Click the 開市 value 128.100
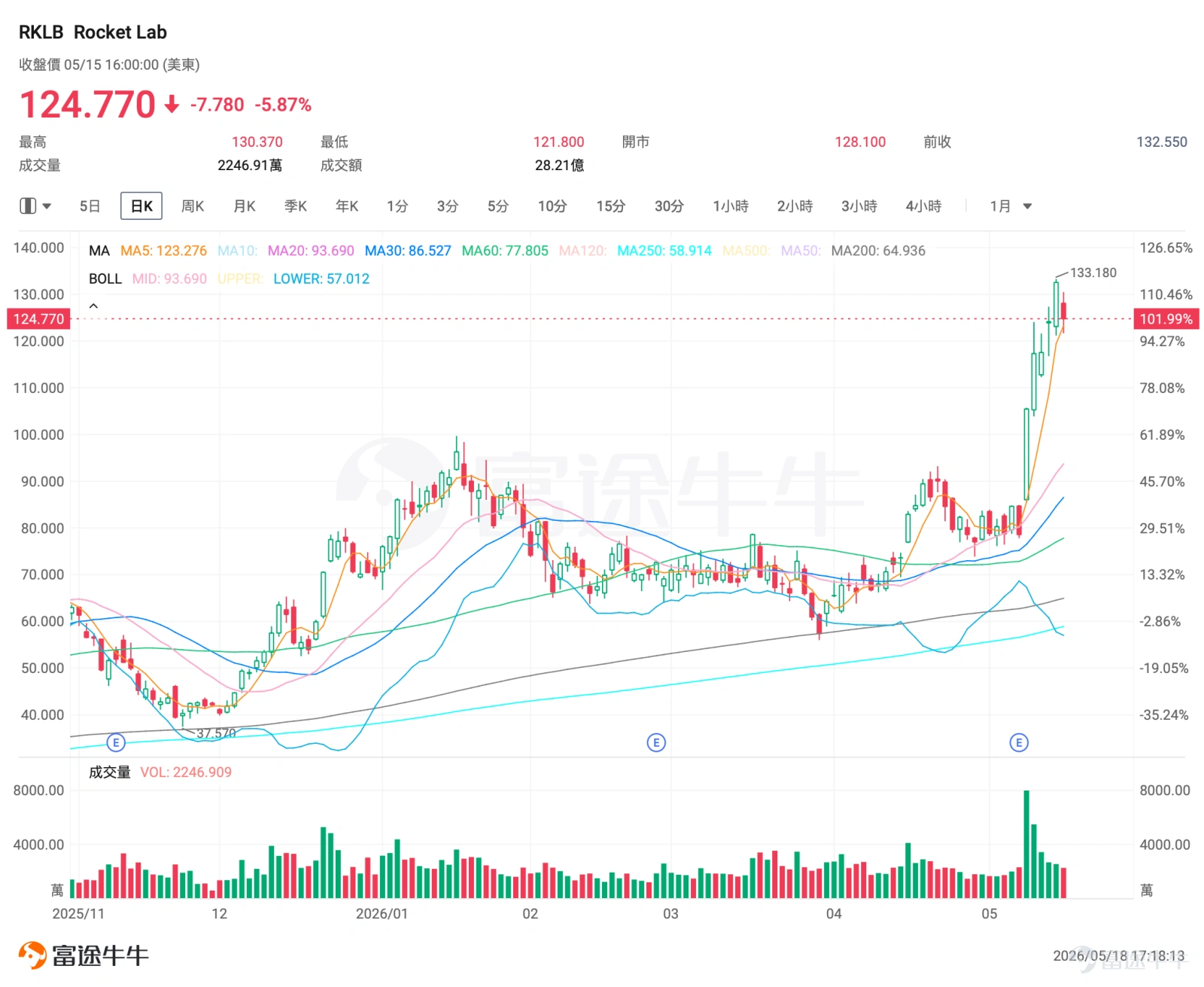1204x987 pixels. [860, 142]
